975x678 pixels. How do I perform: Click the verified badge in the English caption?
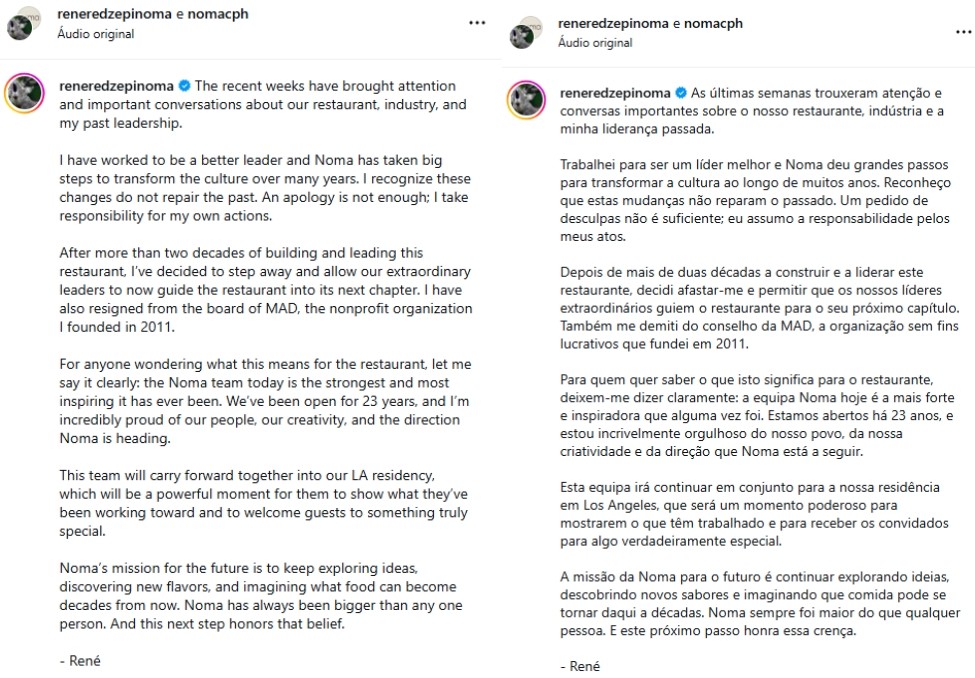[184, 86]
